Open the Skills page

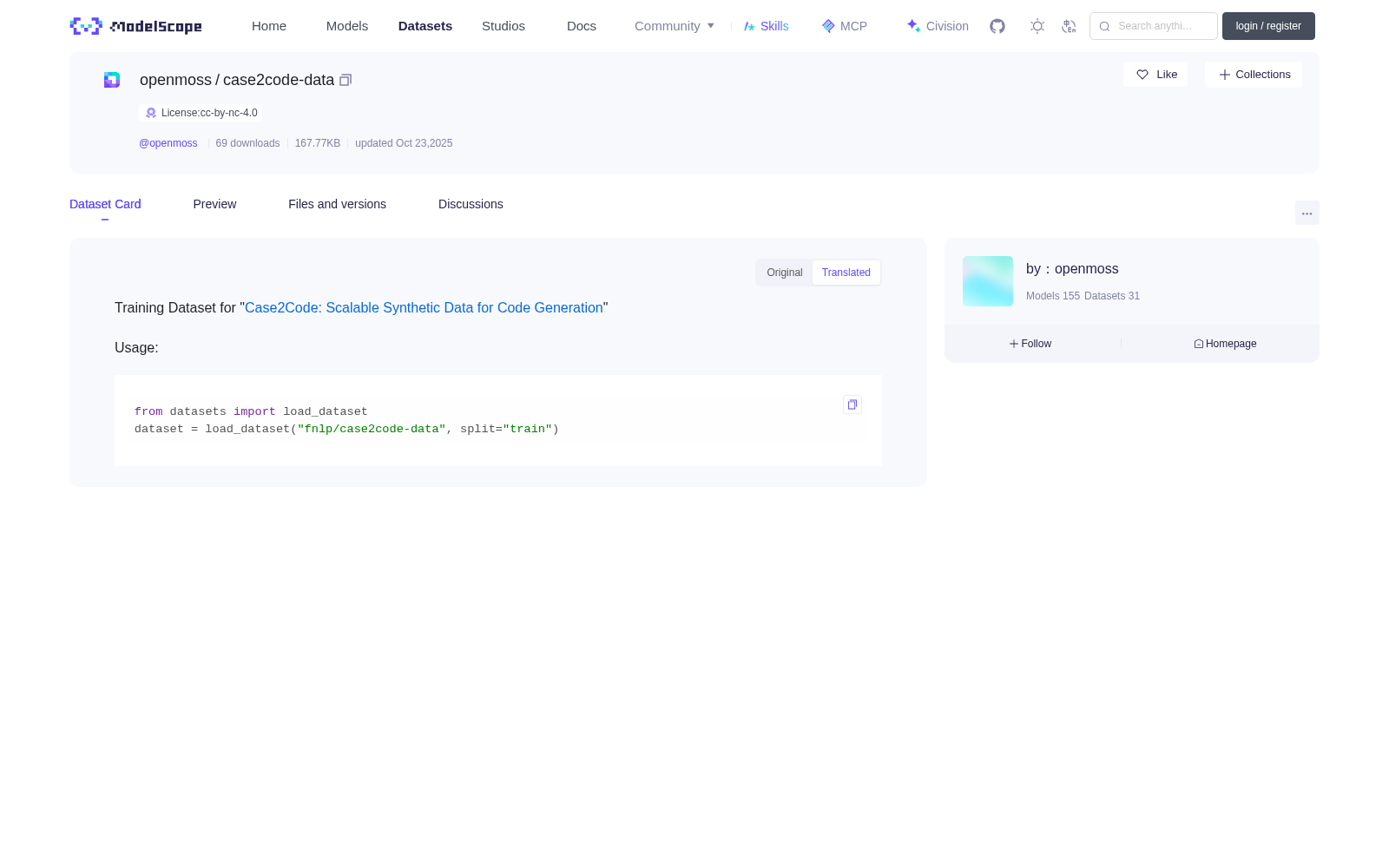pos(766,26)
